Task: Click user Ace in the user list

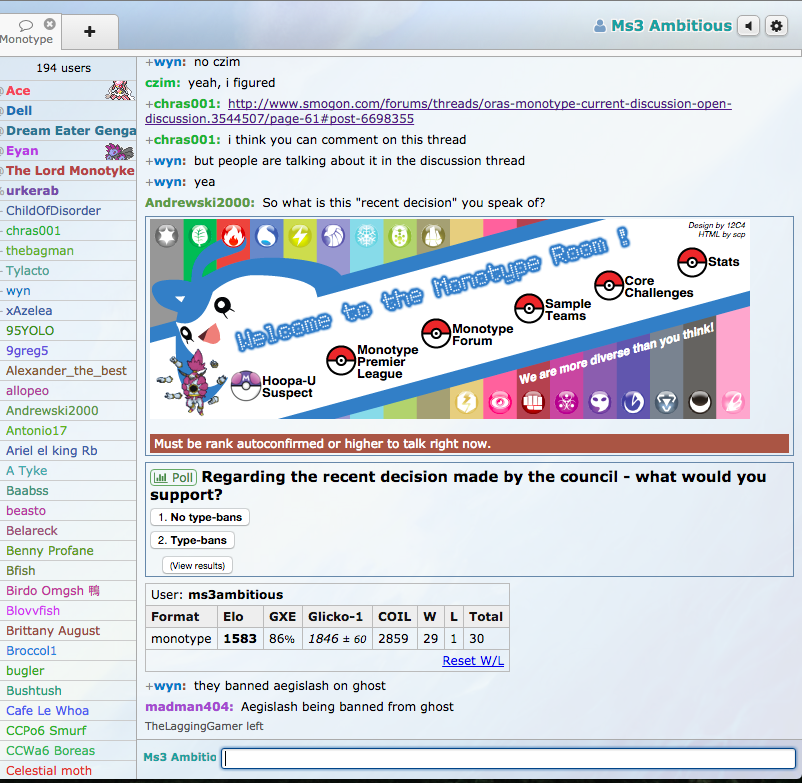Action: tap(68, 91)
